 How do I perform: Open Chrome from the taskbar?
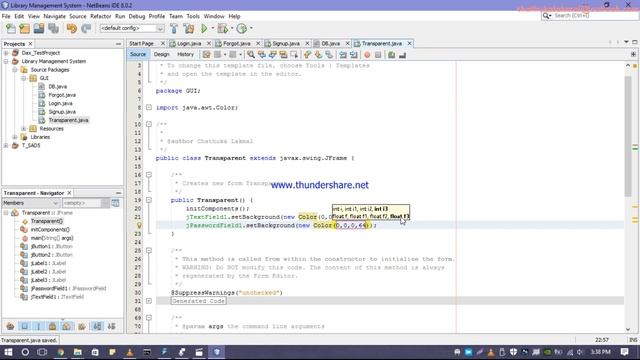tap(60, 352)
